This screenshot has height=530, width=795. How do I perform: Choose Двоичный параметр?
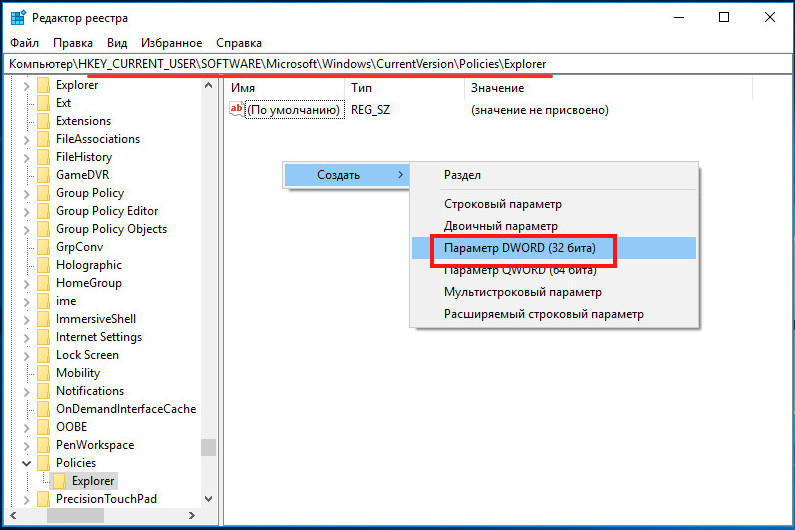click(x=554, y=226)
